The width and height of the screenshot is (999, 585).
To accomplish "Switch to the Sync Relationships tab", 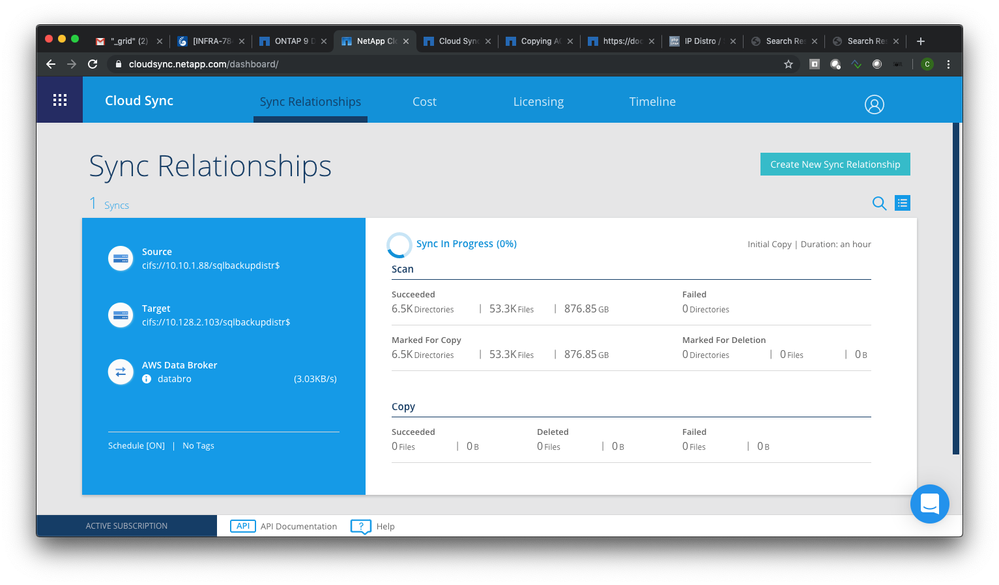I will point(310,101).
